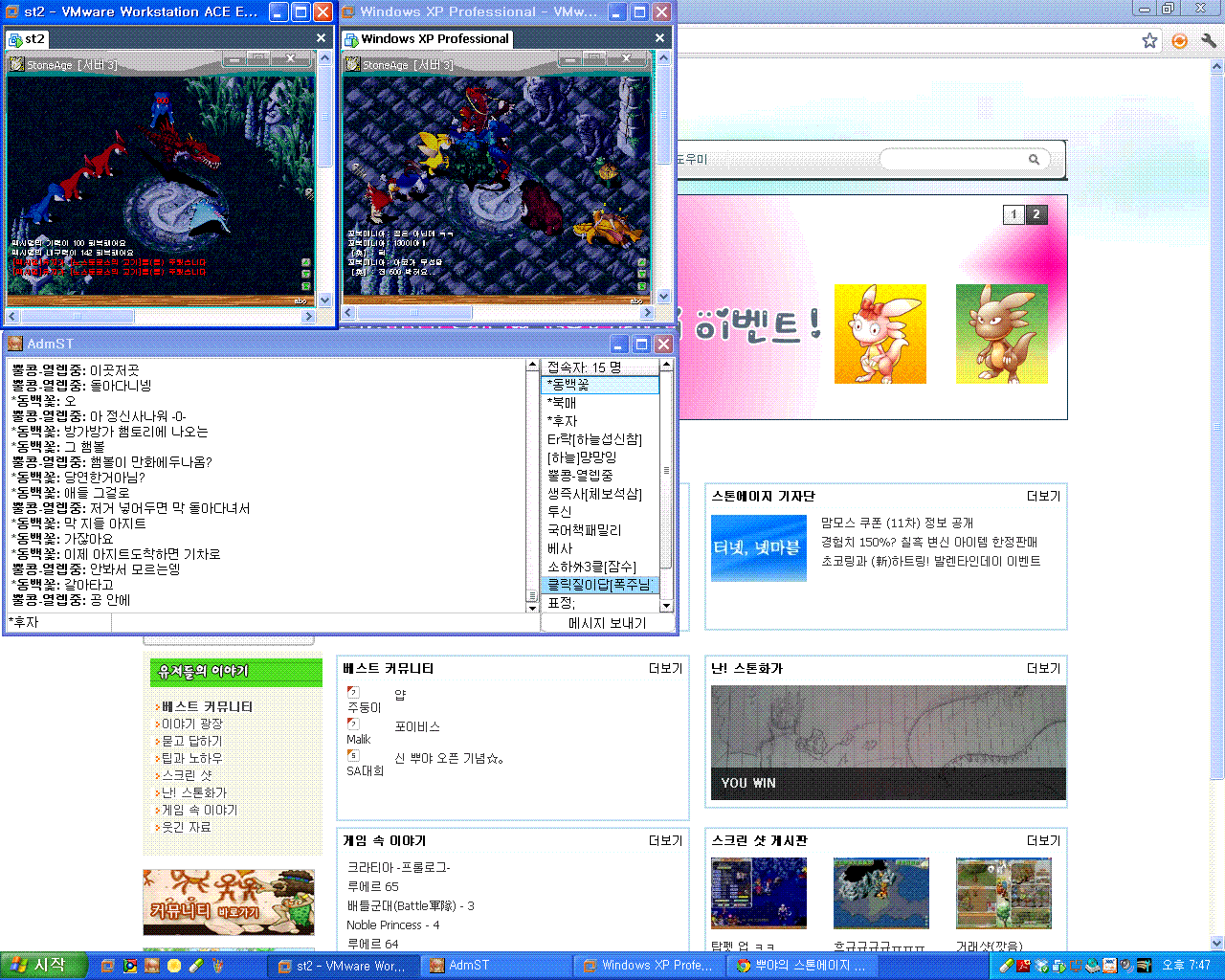Open 더보기 for 스톤에이지 기자단 section

pos(1043,496)
